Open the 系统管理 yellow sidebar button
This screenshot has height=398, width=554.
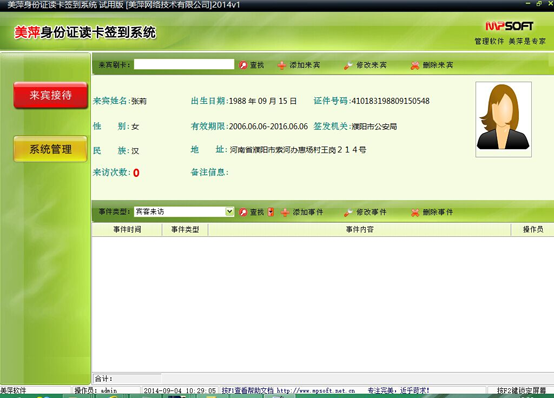click(51, 149)
